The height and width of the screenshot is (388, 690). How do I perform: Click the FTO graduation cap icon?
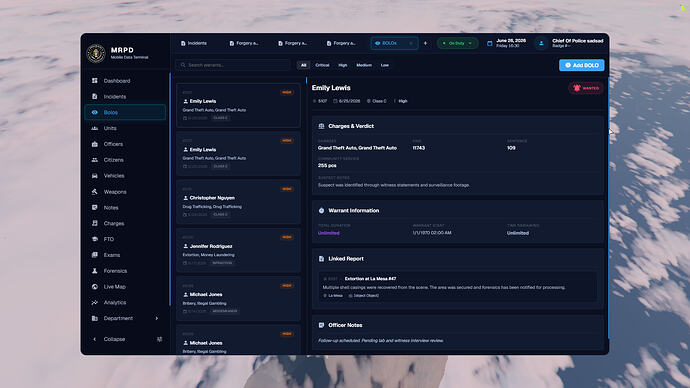coord(95,239)
